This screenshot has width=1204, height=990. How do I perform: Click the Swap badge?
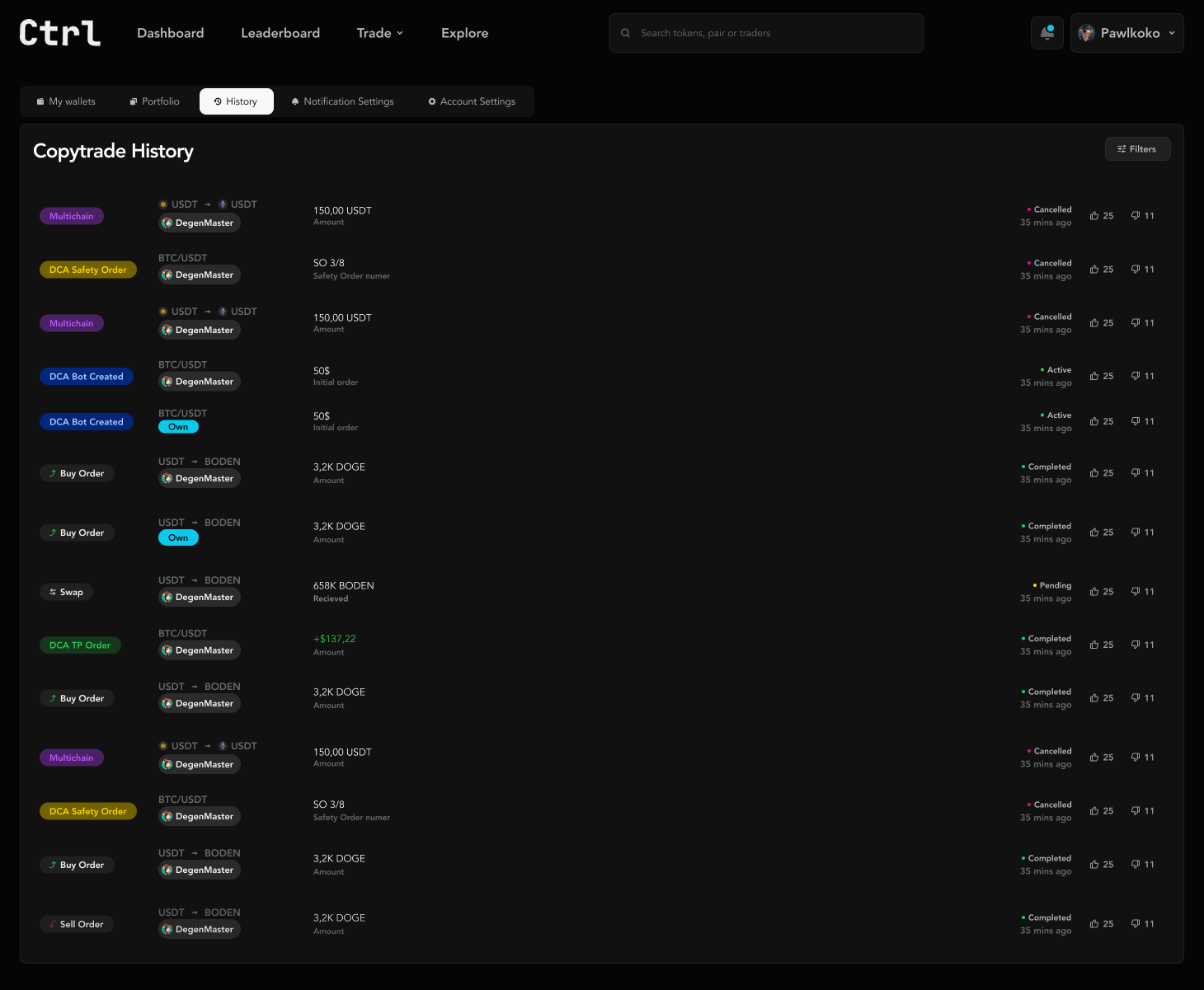[66, 592]
